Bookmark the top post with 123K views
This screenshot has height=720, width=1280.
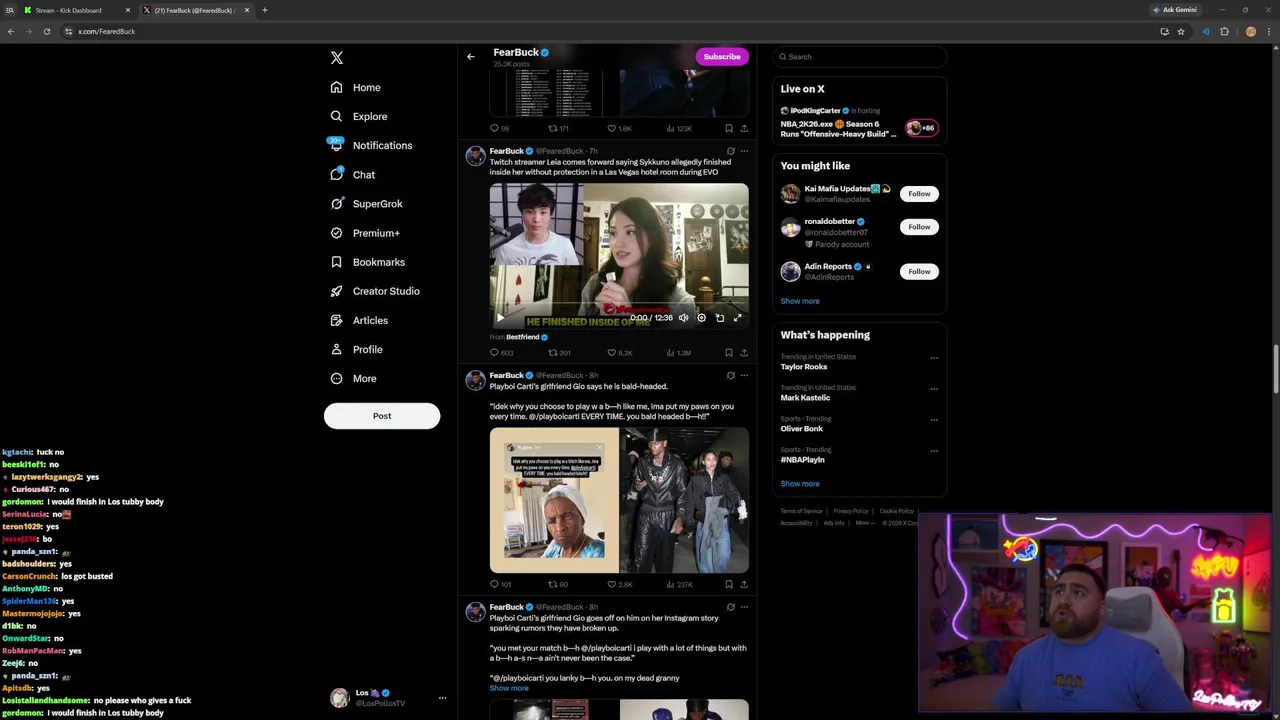(728, 128)
